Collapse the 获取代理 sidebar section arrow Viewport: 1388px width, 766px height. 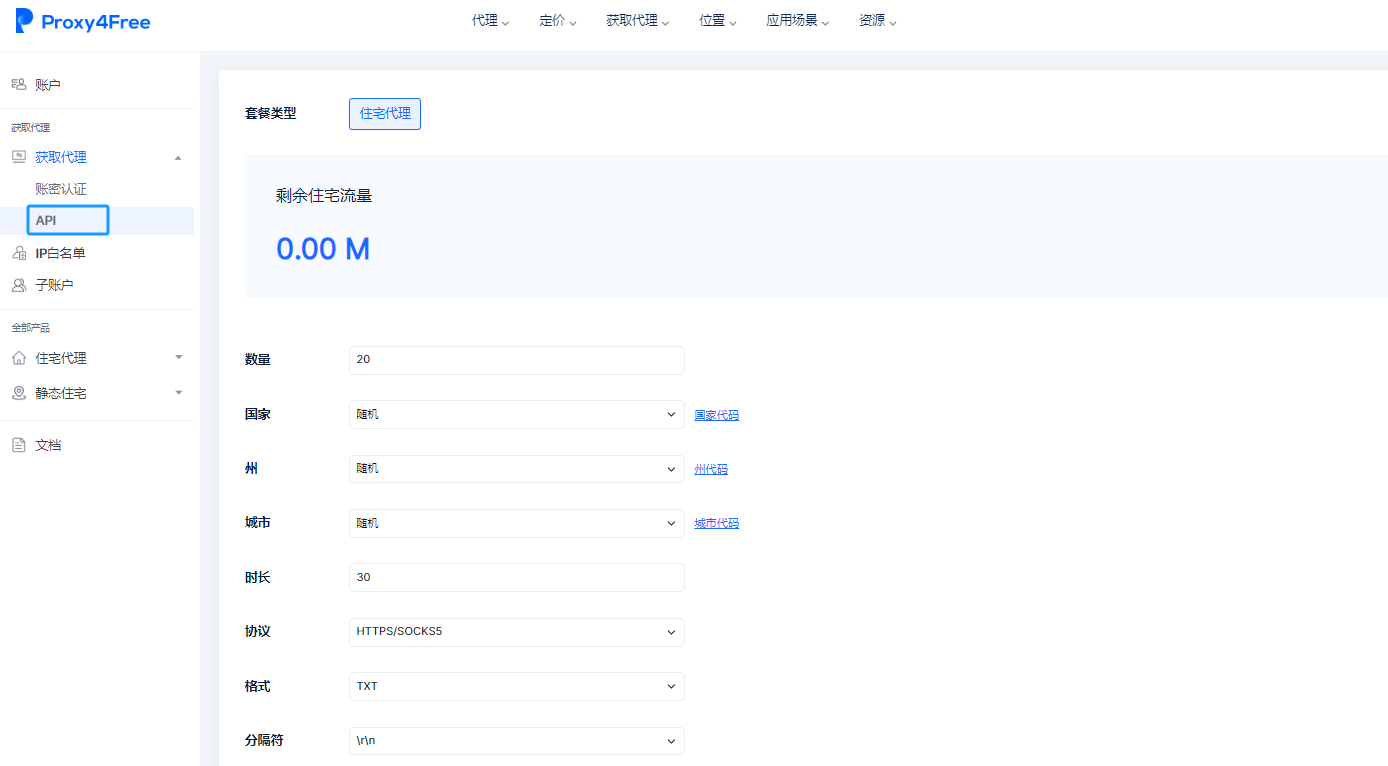tap(178, 158)
